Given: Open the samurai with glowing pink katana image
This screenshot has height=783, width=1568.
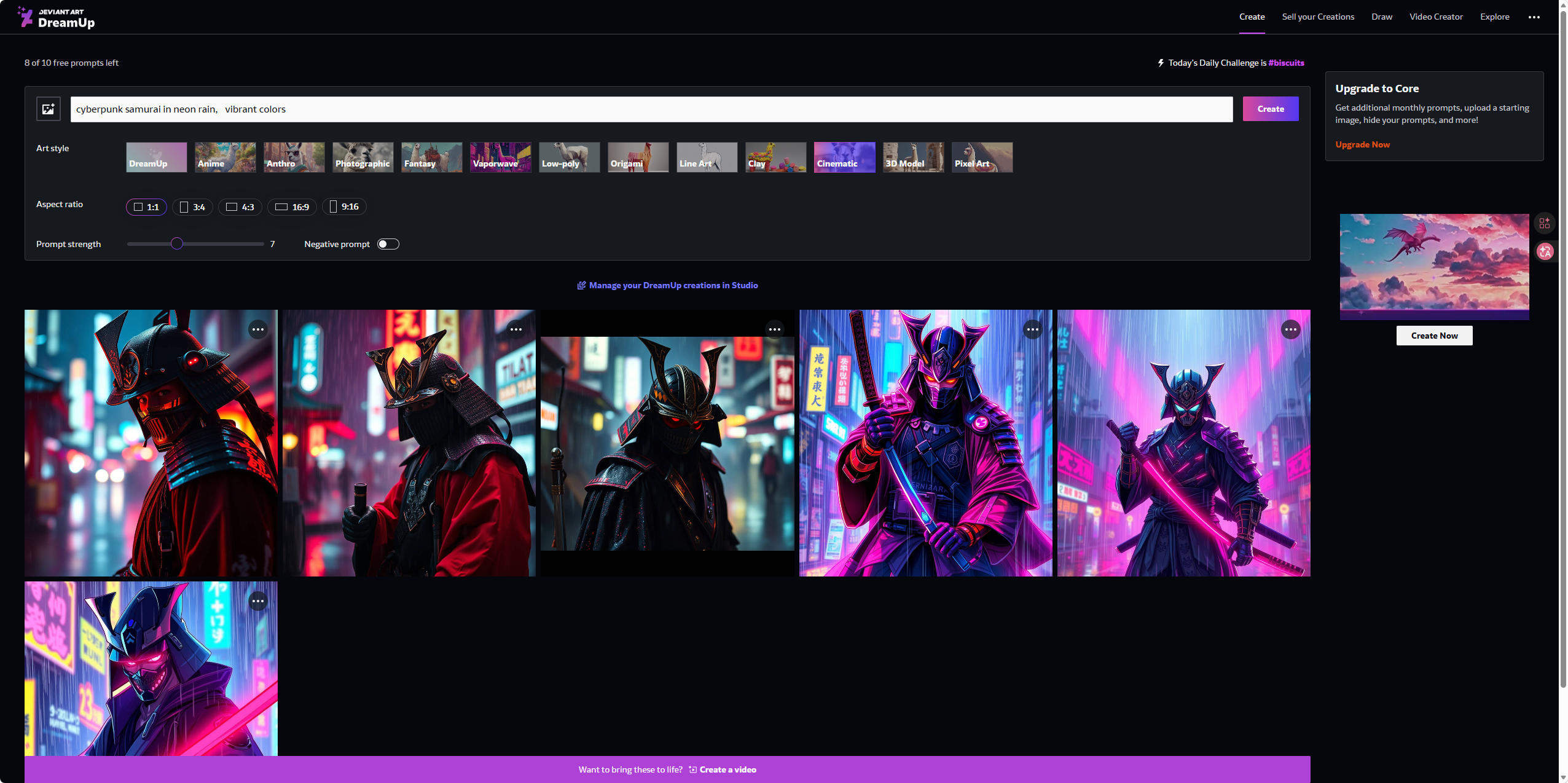Looking at the screenshot, I should coord(1183,443).
